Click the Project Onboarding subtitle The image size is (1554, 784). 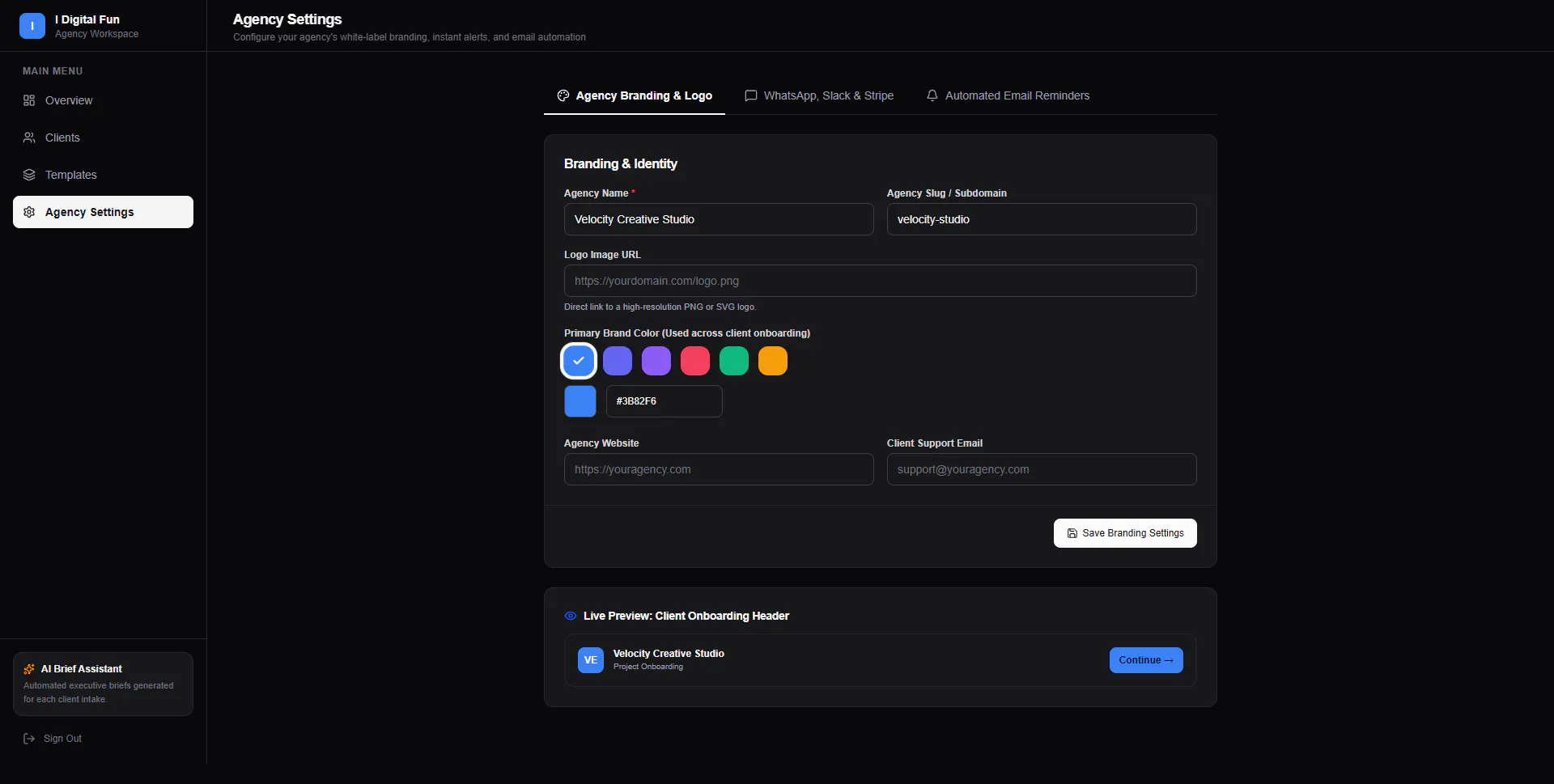click(648, 667)
